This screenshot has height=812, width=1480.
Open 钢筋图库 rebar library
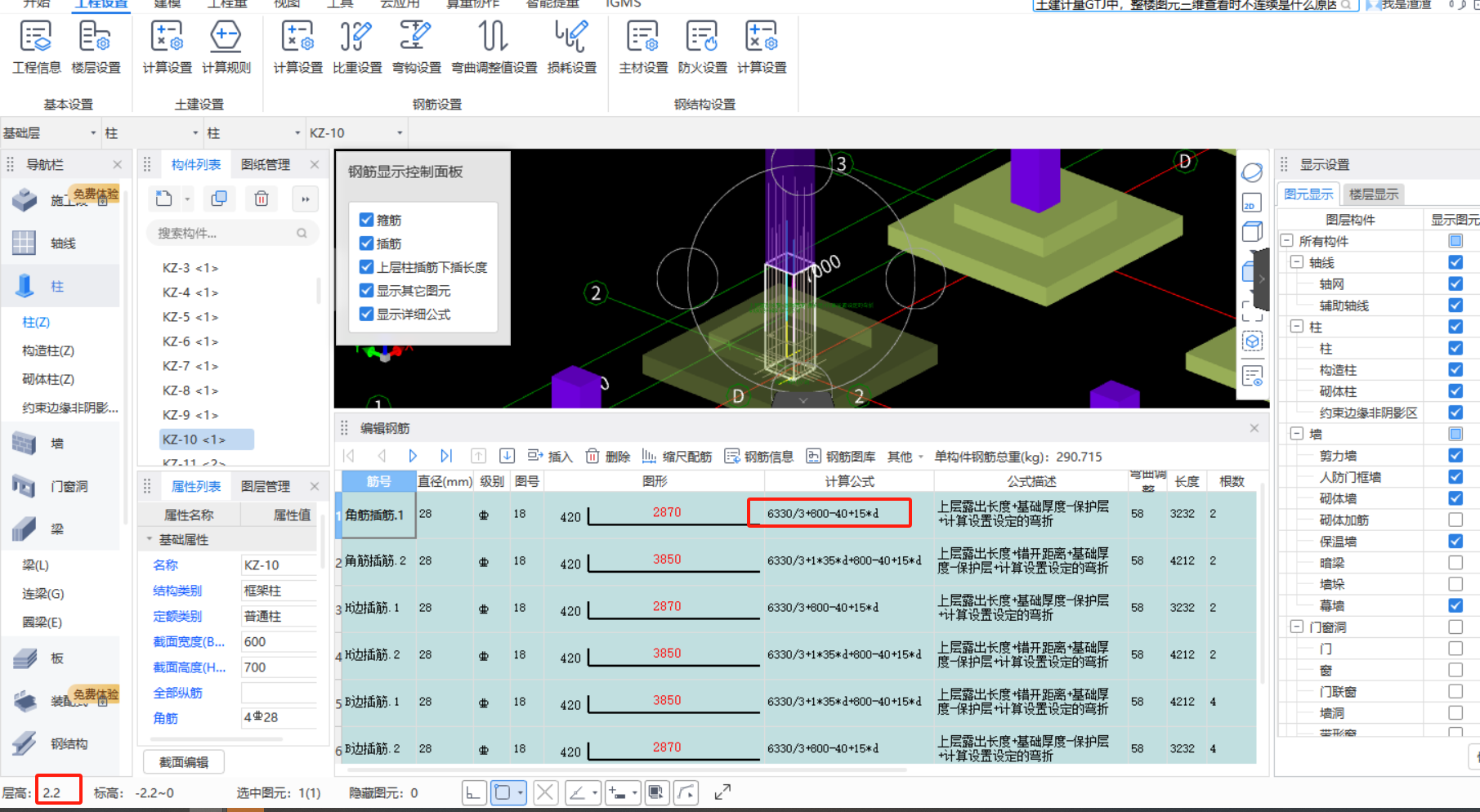click(x=841, y=456)
